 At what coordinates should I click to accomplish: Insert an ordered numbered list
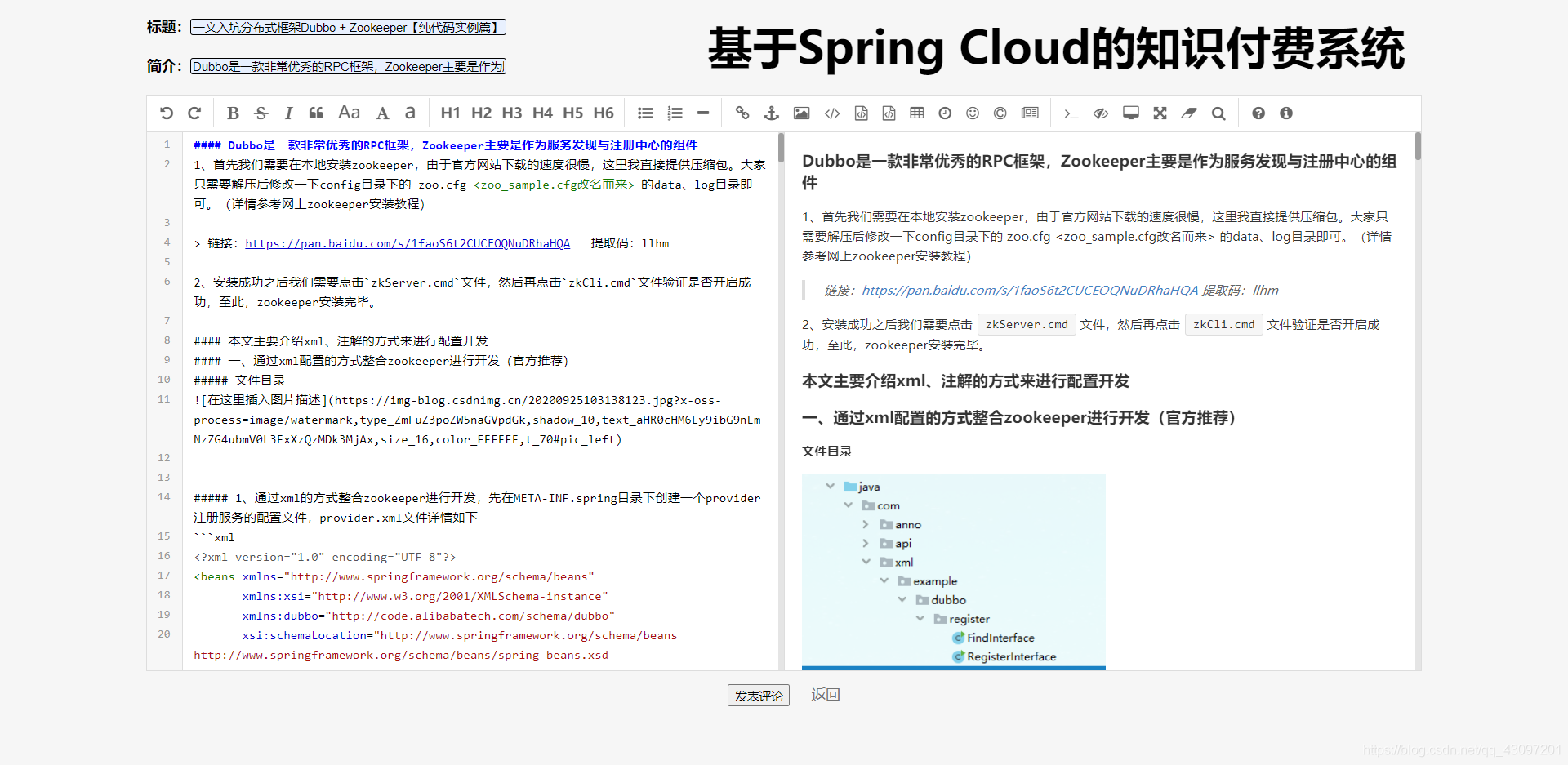point(675,113)
